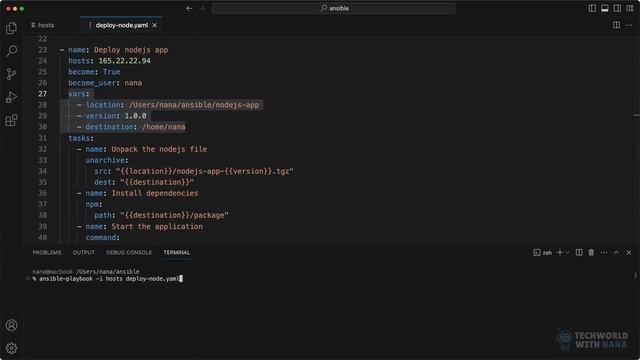
Task: Open the launch profile dropdown arrow
Action: point(568,253)
